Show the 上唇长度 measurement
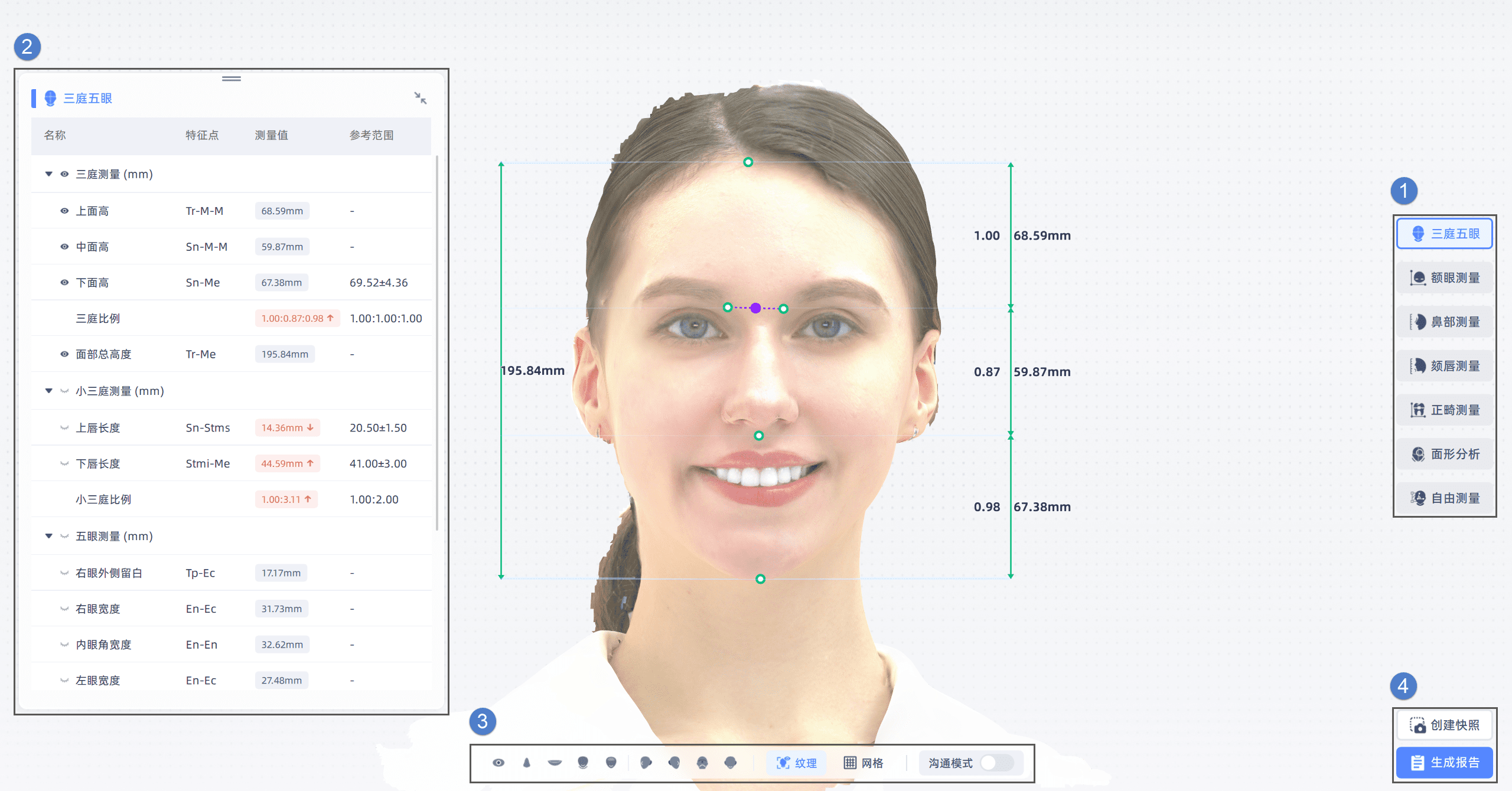This screenshot has width=1512, height=791. click(64, 427)
